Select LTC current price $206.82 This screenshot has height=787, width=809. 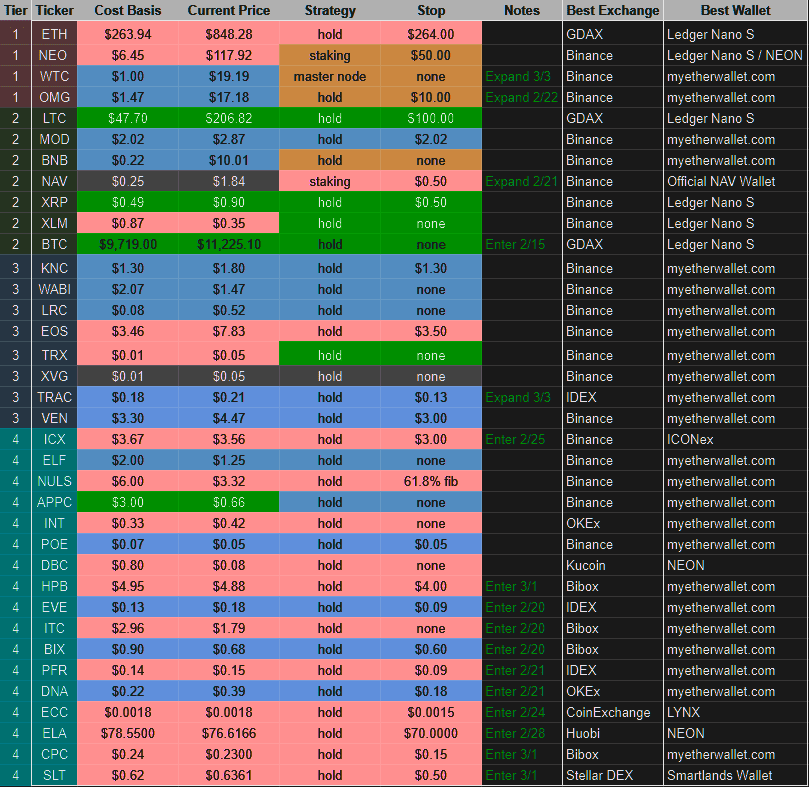pyautogui.click(x=229, y=118)
